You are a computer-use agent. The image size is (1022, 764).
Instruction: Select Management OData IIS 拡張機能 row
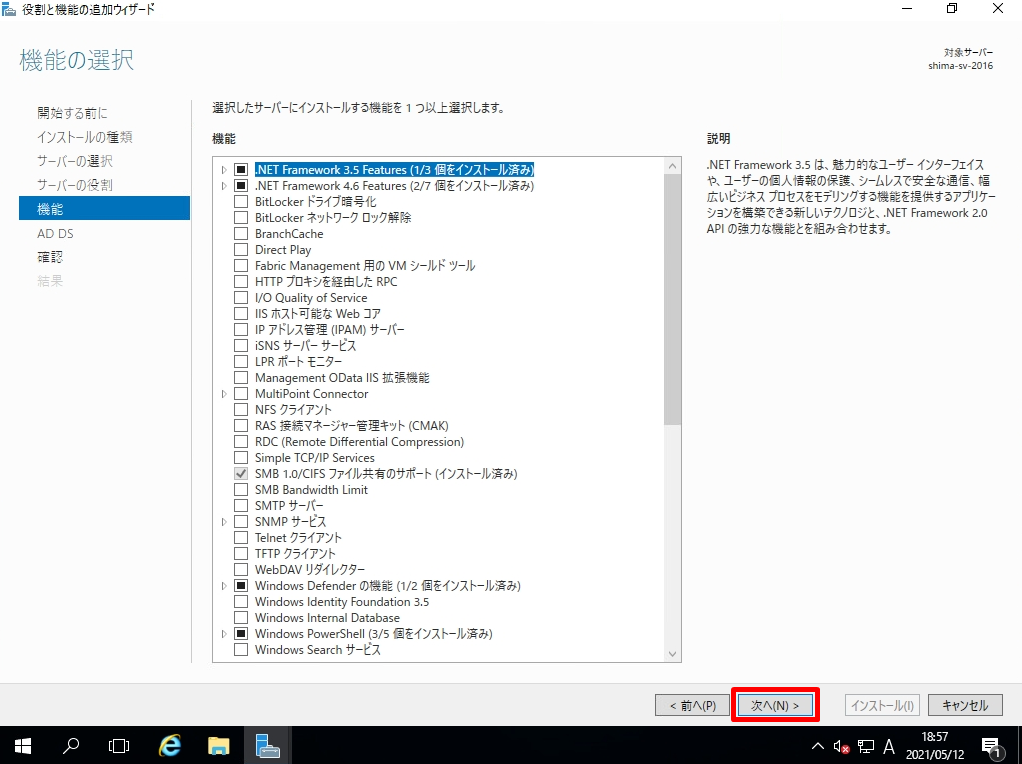point(342,378)
